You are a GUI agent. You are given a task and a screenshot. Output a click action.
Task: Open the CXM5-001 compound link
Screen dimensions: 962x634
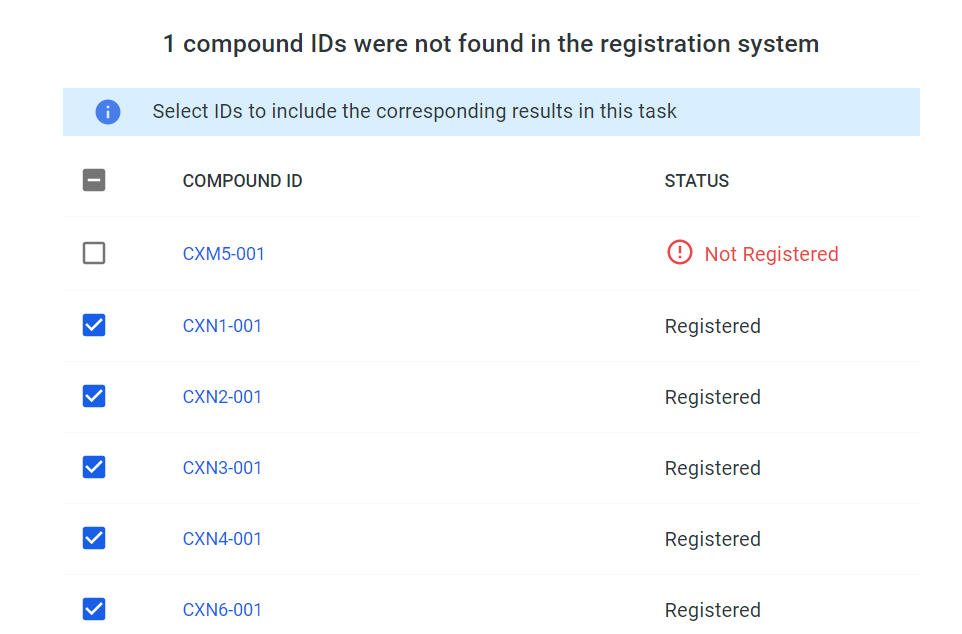223,254
